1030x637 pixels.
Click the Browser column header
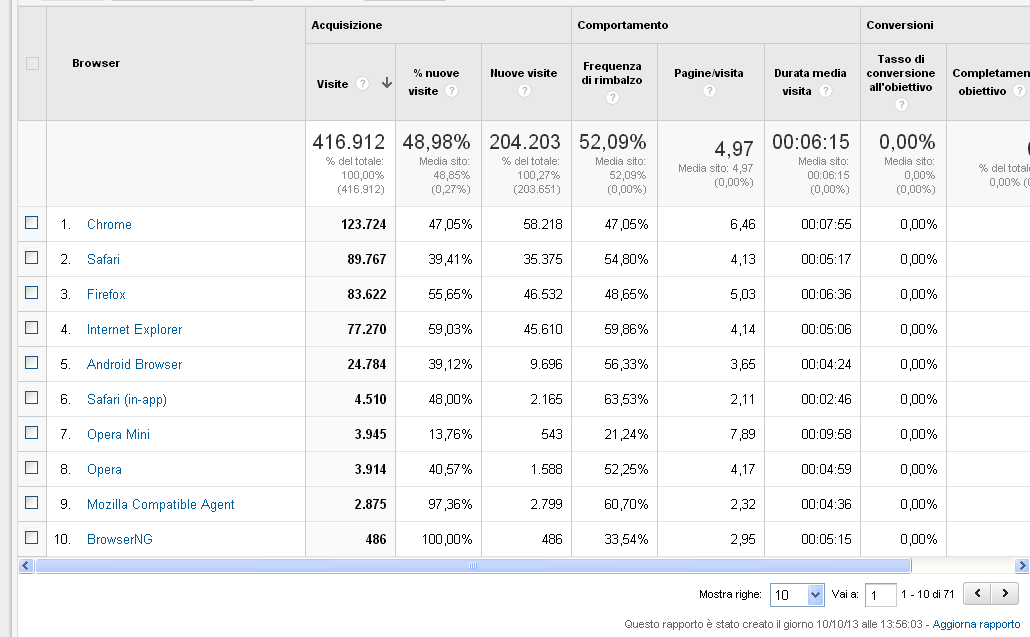96,63
